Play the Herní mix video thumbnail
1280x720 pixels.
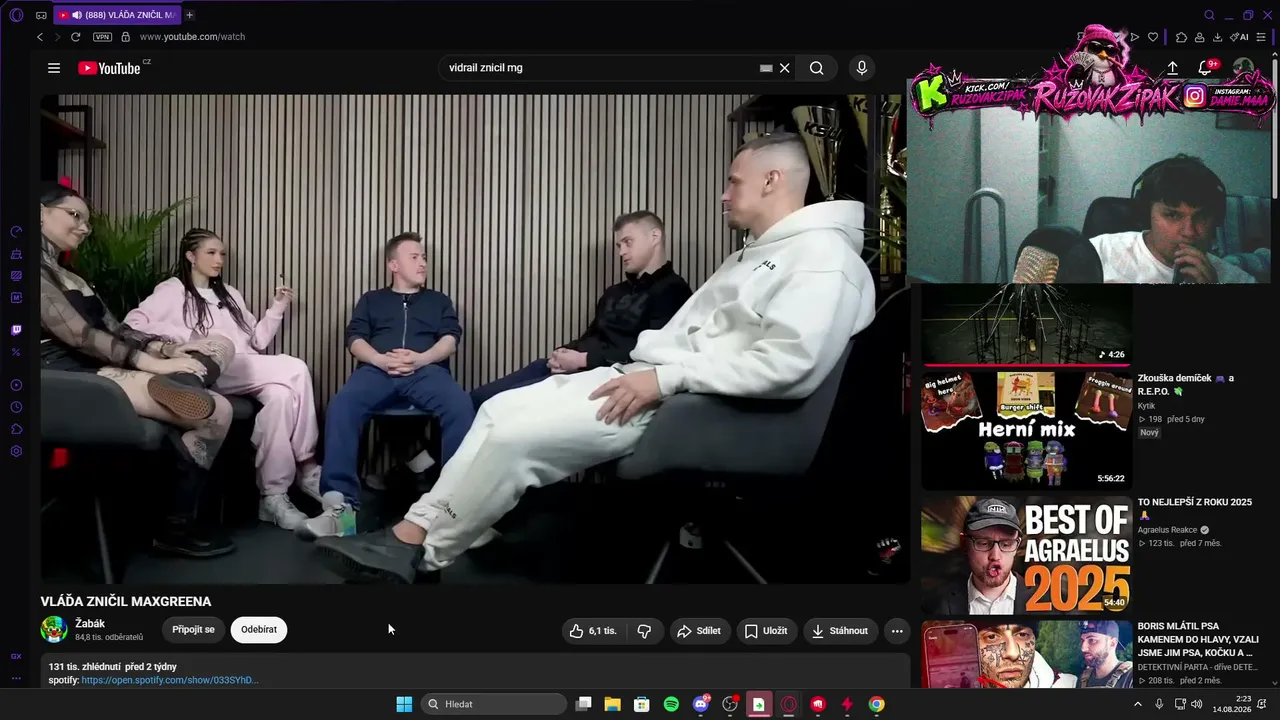1026,430
